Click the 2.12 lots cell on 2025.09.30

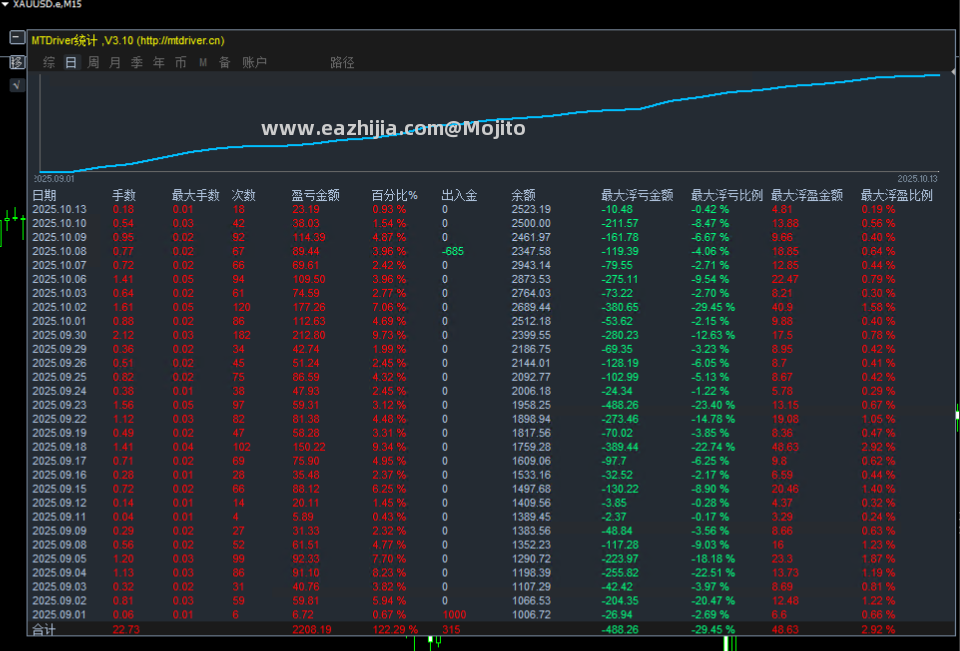[123, 335]
